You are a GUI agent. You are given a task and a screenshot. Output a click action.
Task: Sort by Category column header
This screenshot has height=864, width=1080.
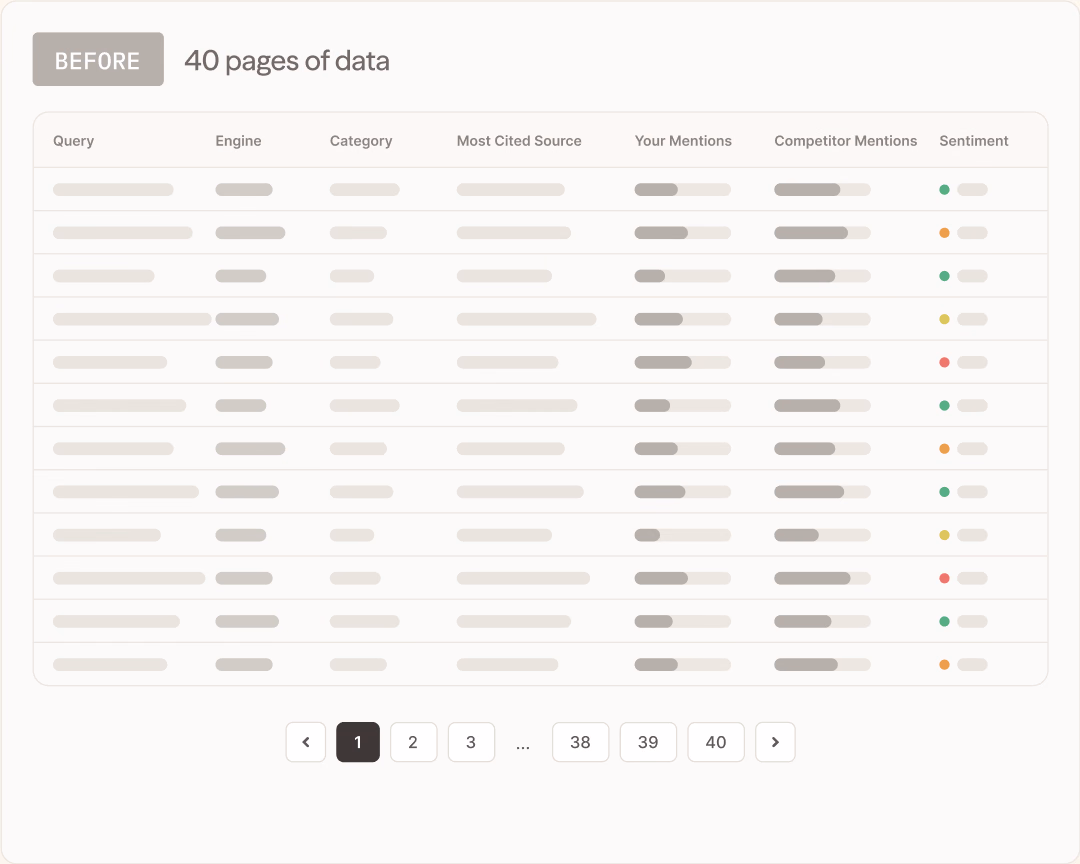click(361, 141)
